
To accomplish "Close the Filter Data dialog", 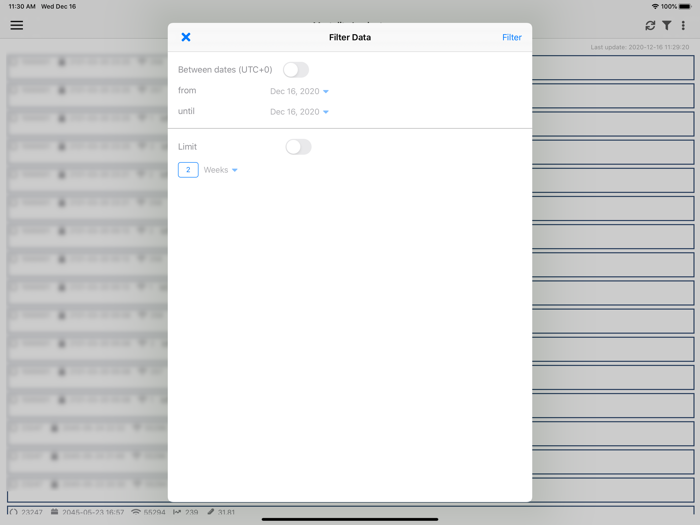I will 186,37.
